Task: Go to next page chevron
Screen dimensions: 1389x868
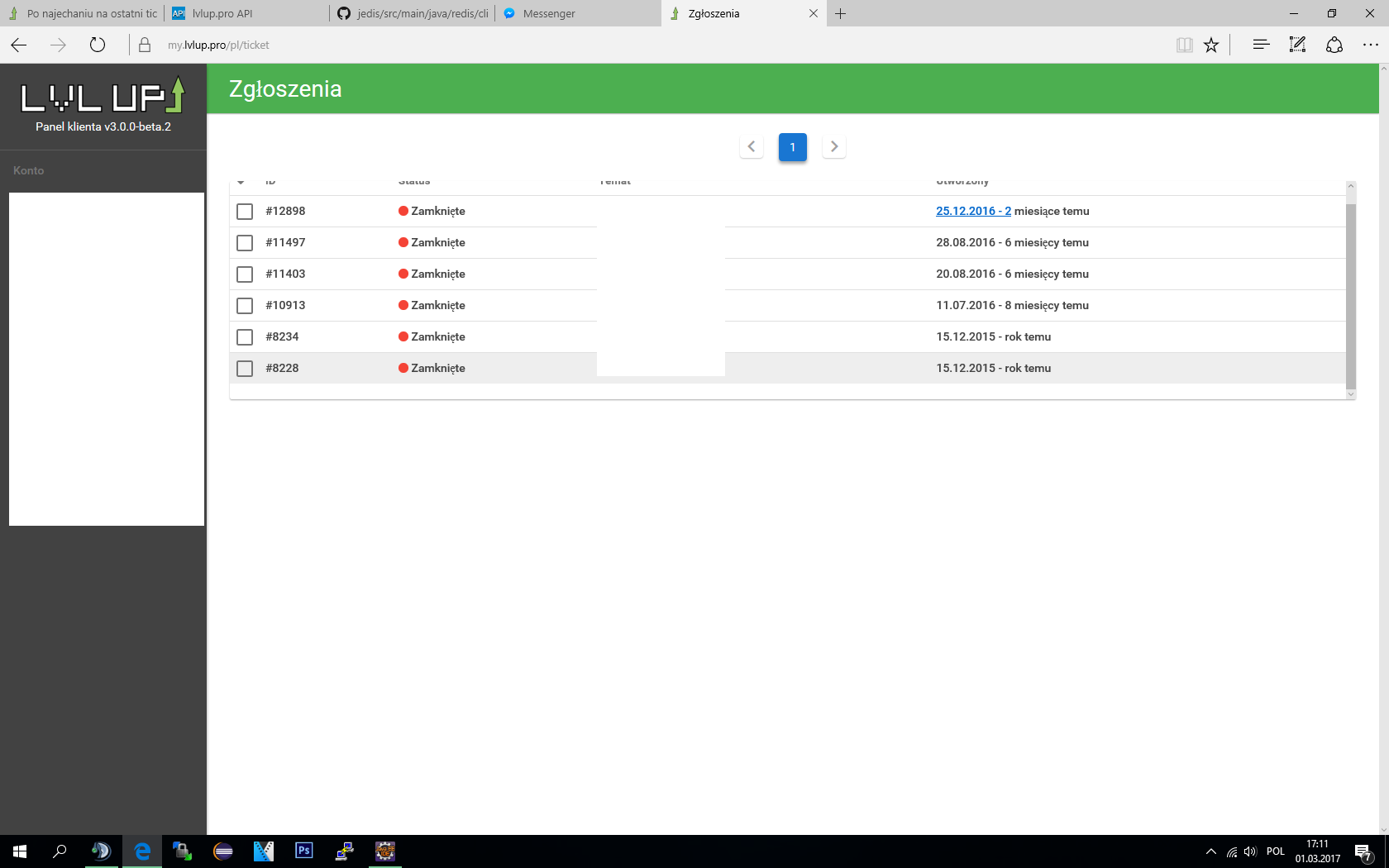Action: (833, 146)
